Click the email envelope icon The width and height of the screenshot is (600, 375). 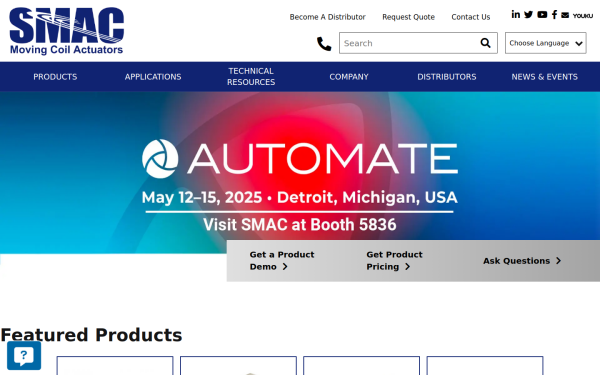[x=565, y=15]
